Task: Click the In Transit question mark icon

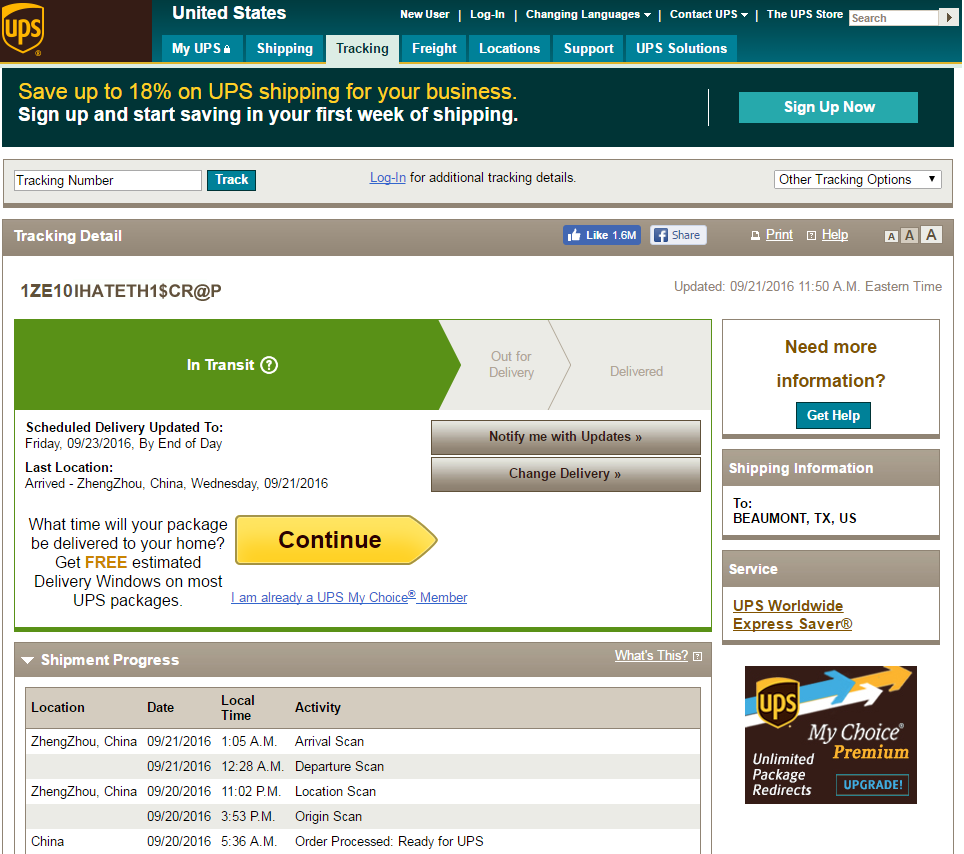Action: [269, 365]
